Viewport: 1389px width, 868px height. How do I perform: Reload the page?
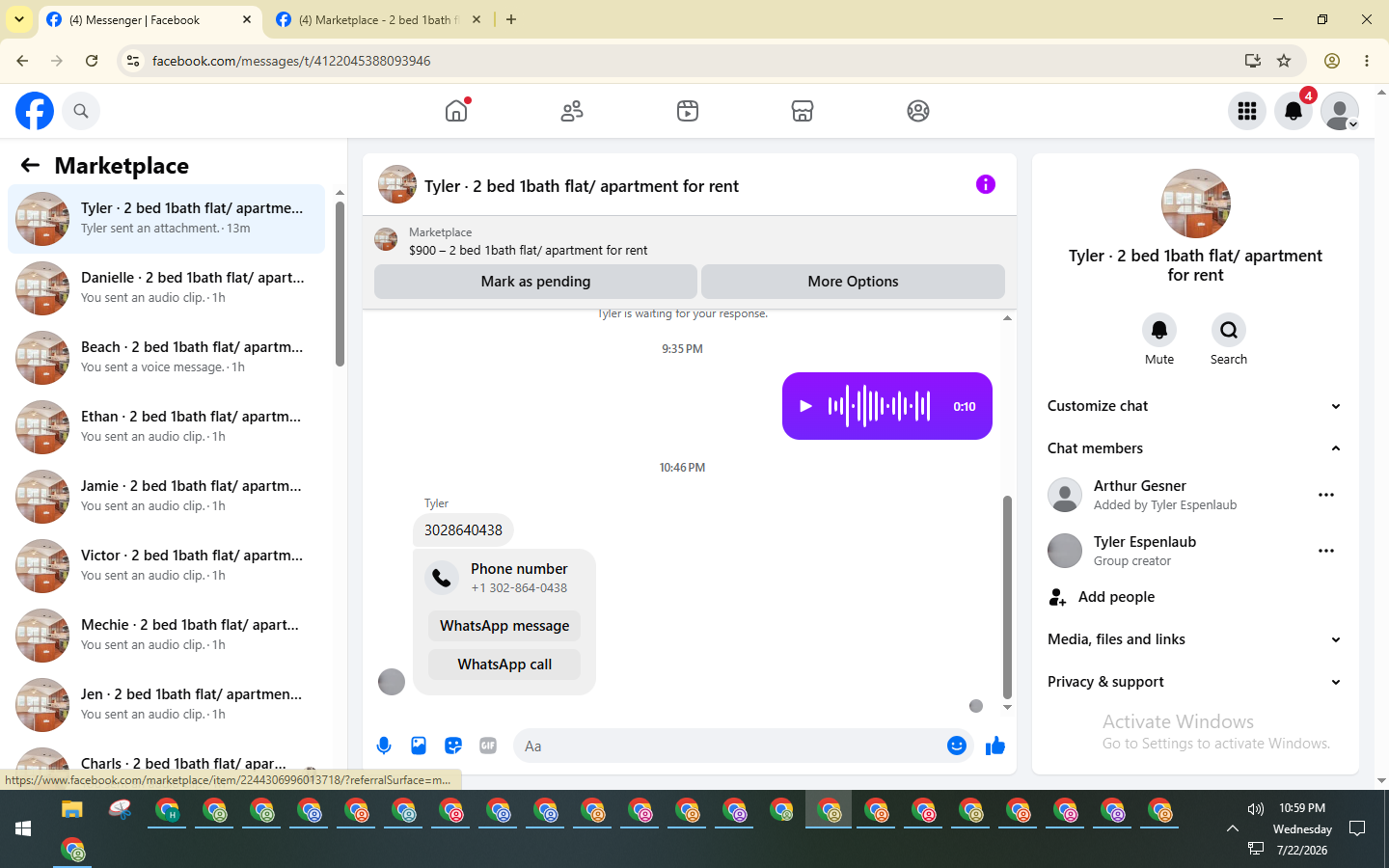[x=92, y=61]
